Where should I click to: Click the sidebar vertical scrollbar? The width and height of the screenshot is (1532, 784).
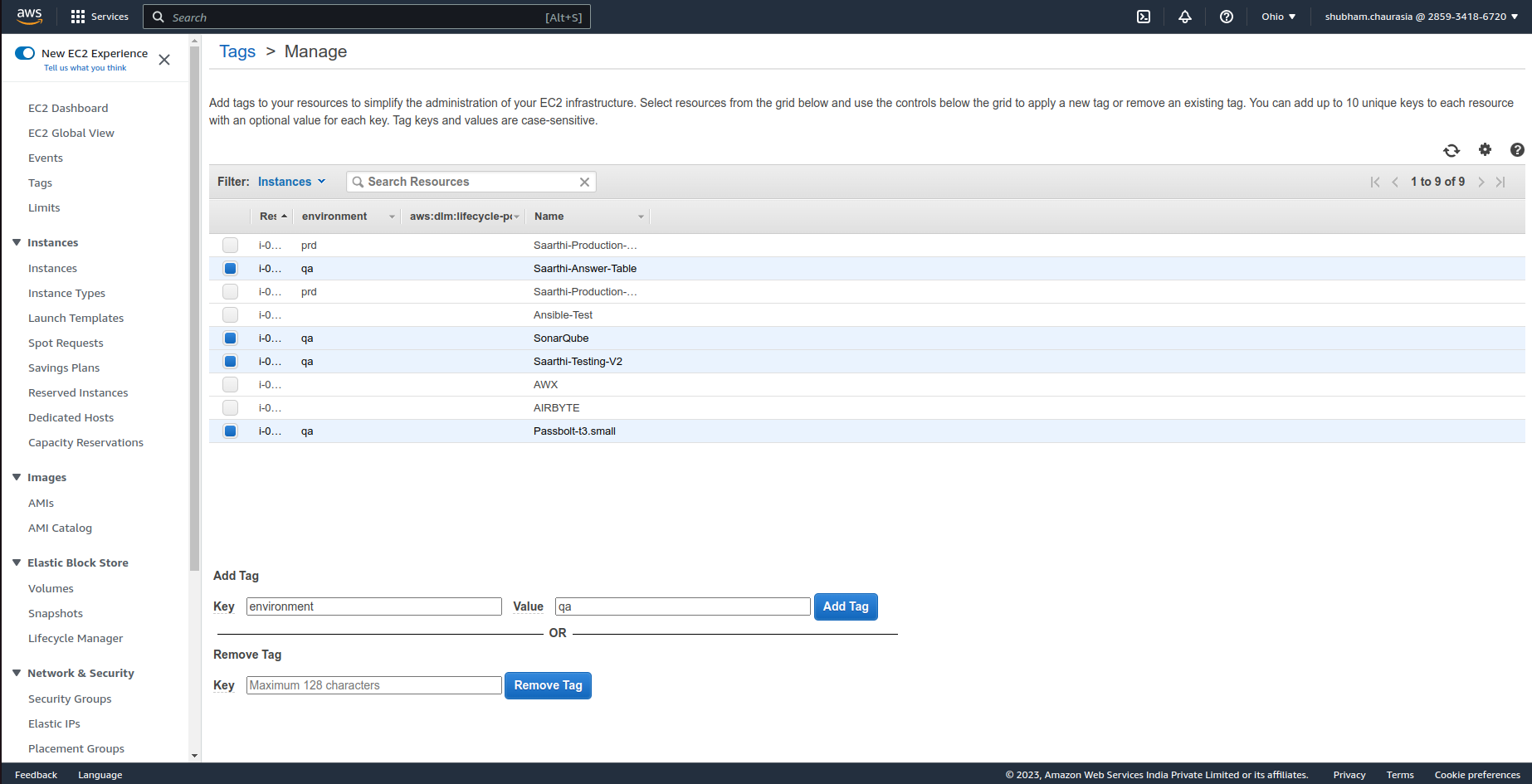click(194, 307)
